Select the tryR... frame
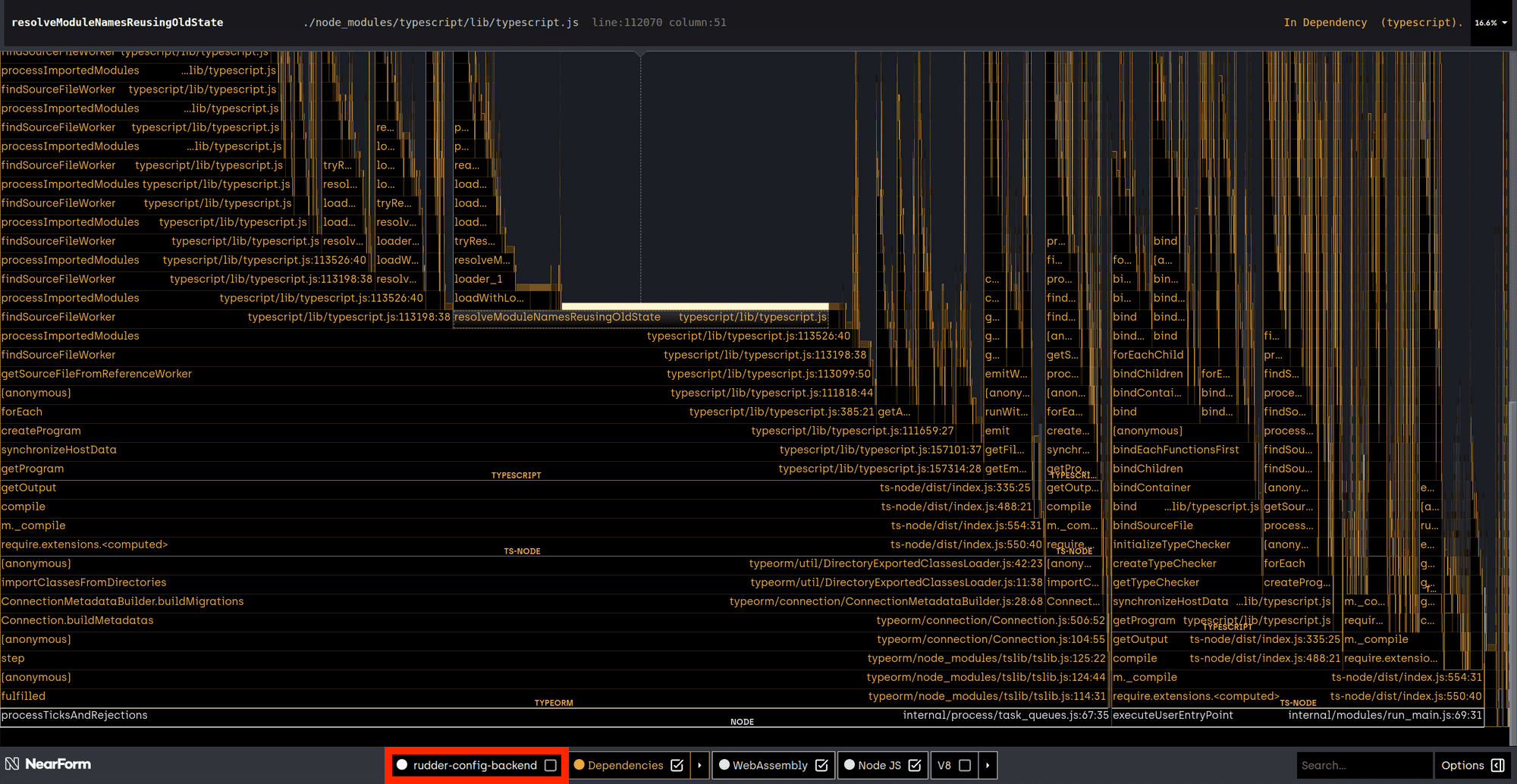The height and width of the screenshot is (784, 1517). pos(338,165)
